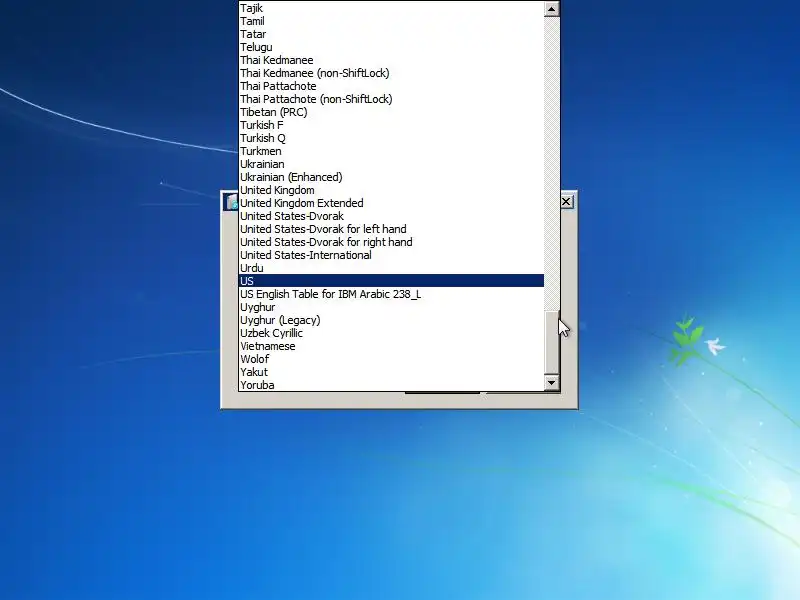Choose Tatar from the list
The height and width of the screenshot is (600, 800).
[x=391, y=34]
